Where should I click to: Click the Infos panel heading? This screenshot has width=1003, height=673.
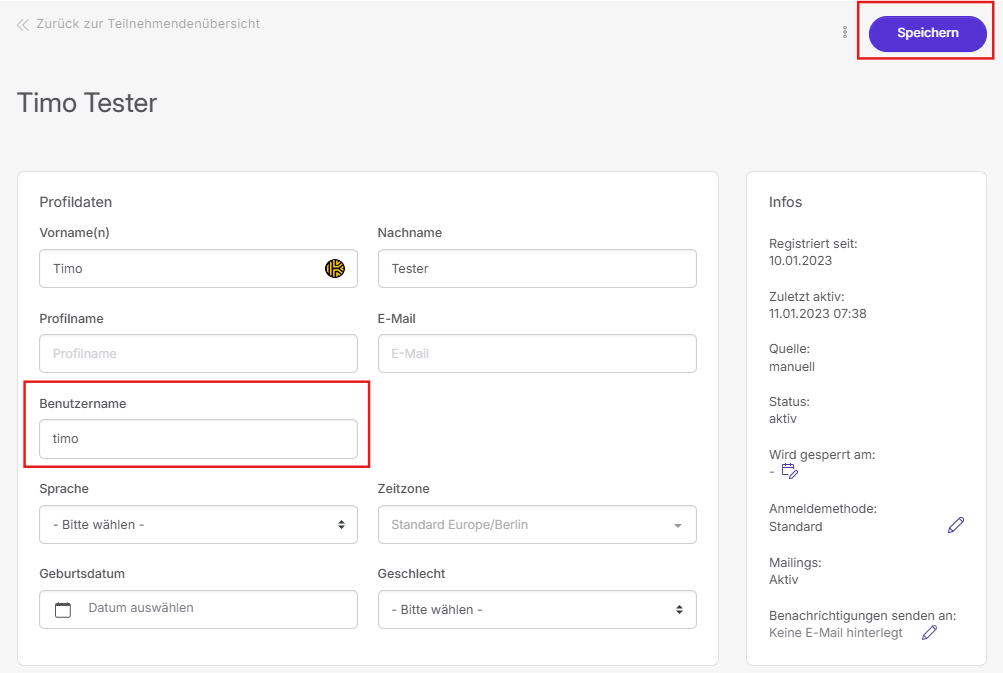click(786, 202)
